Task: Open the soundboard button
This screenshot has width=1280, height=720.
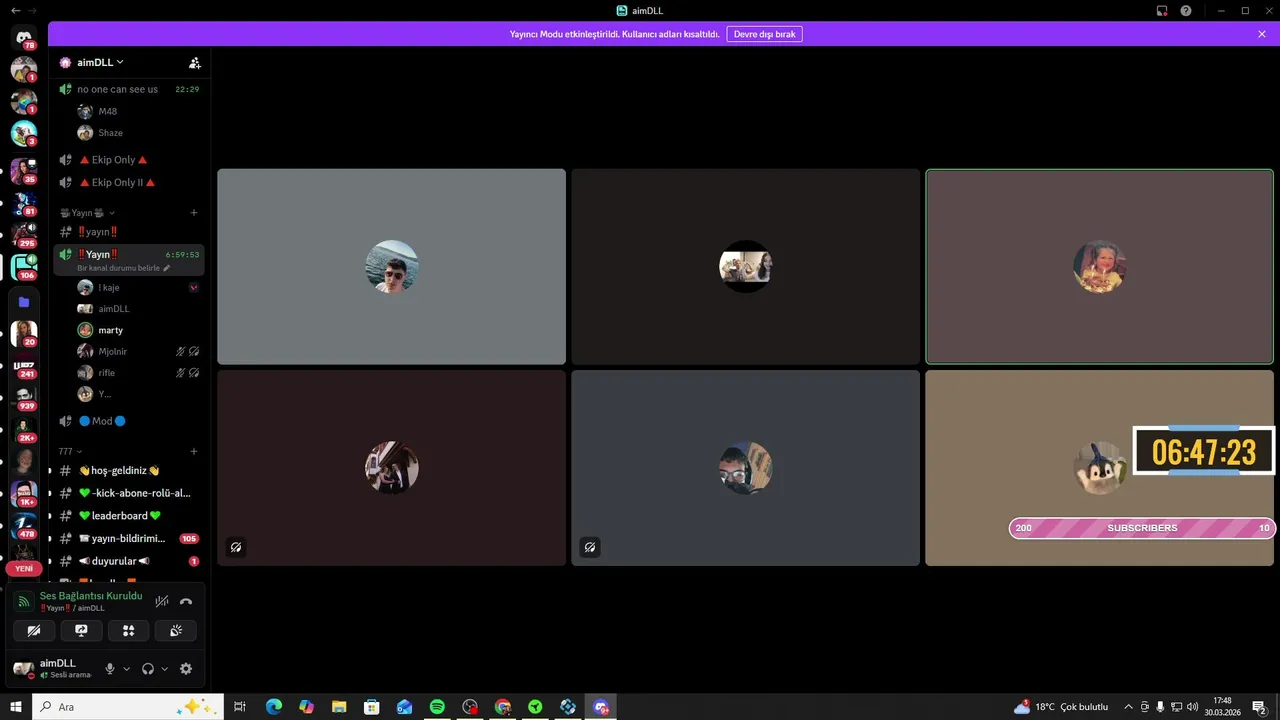Action: (x=176, y=631)
